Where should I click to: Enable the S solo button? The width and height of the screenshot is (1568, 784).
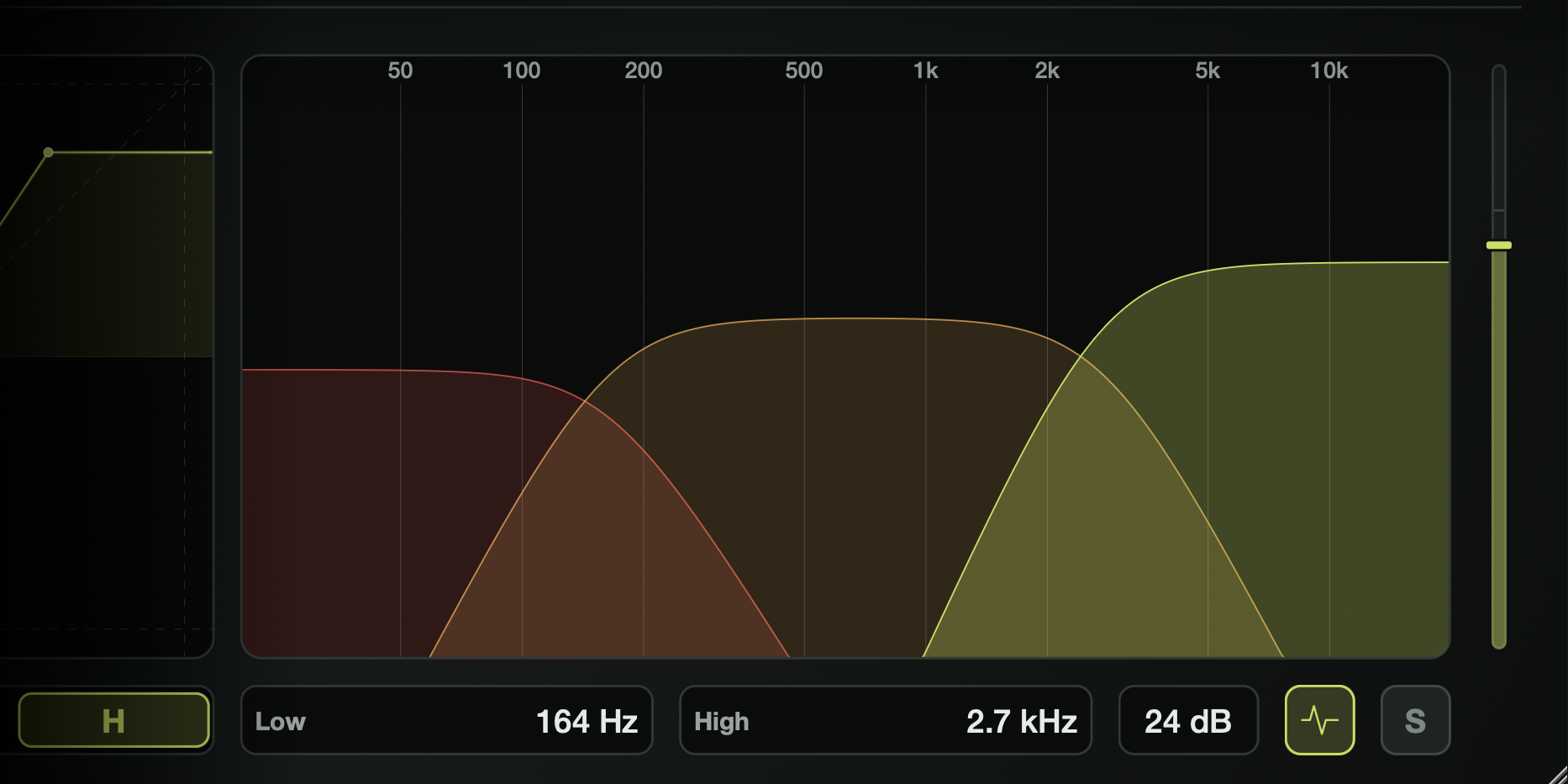coord(1415,720)
